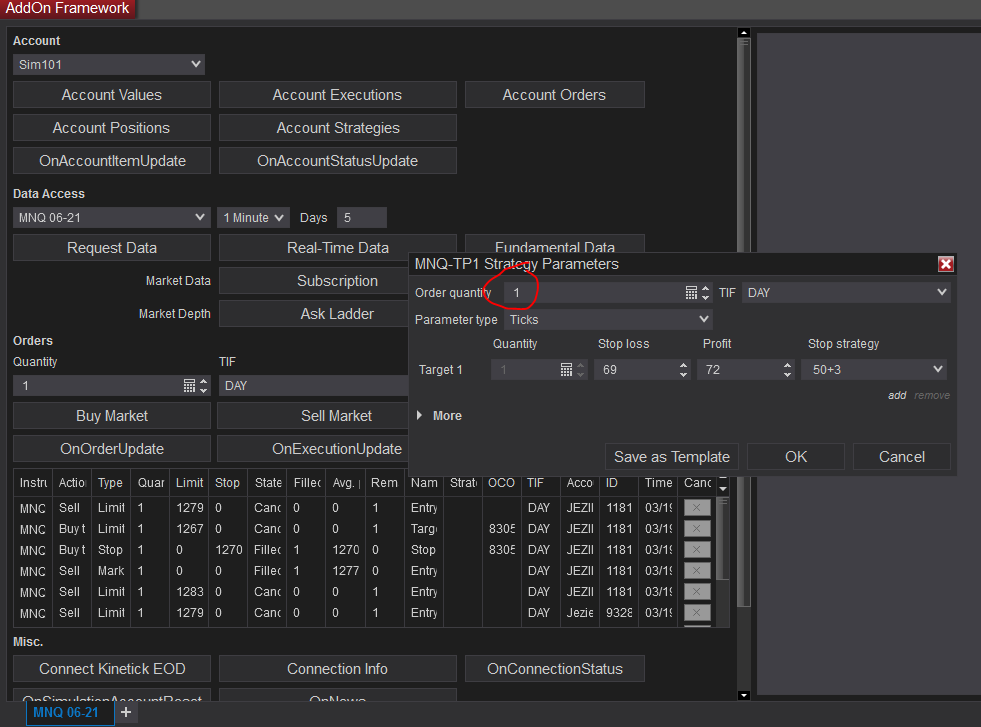The image size is (981, 727).
Task: Sort orders by State column header
Action: [x=268, y=483]
